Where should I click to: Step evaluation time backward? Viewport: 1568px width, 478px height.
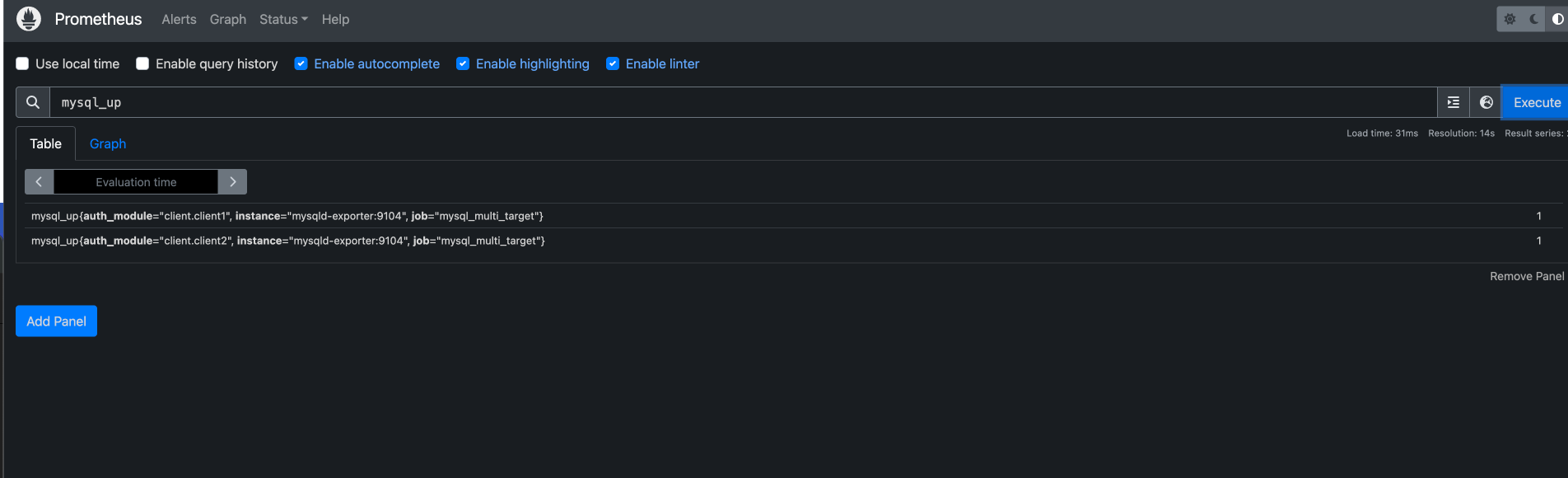pos(39,181)
